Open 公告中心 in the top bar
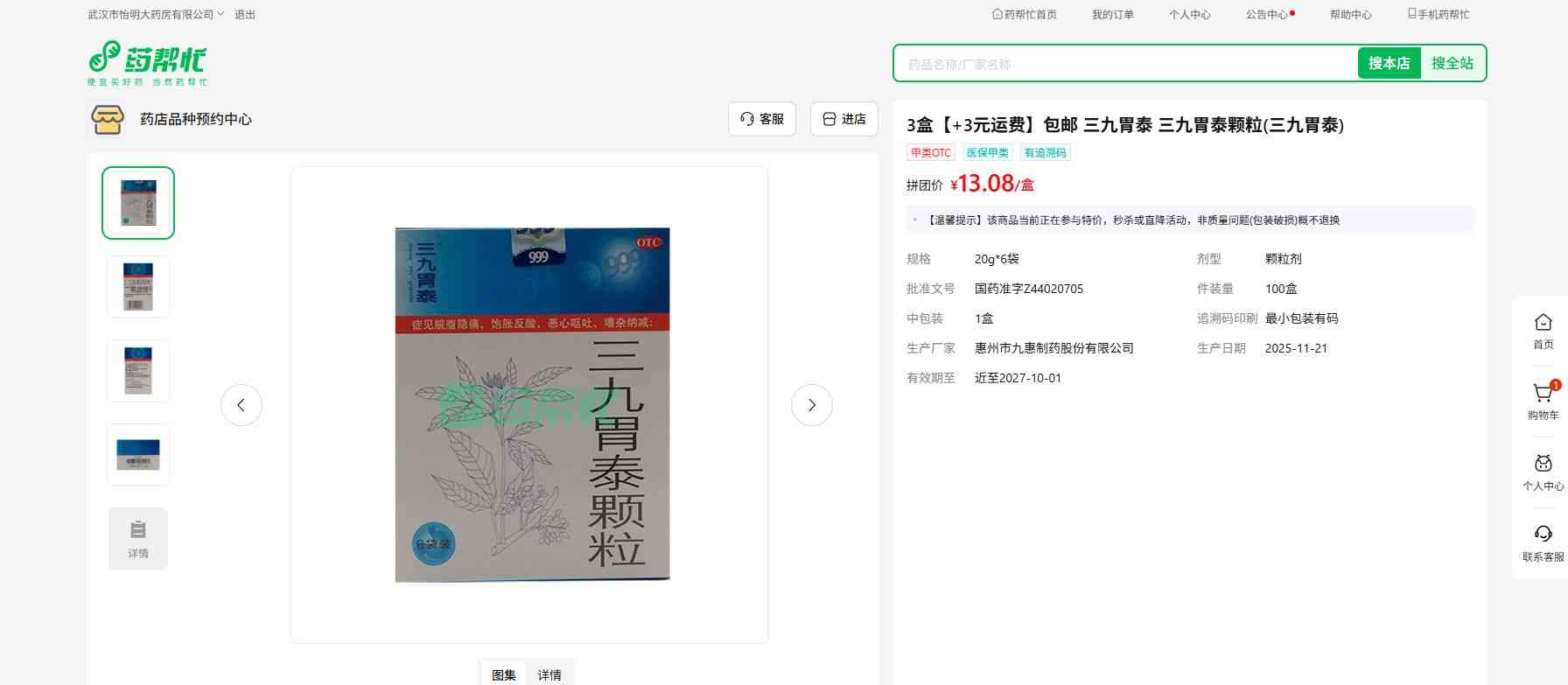The width and height of the screenshot is (1568, 685). point(1266,15)
